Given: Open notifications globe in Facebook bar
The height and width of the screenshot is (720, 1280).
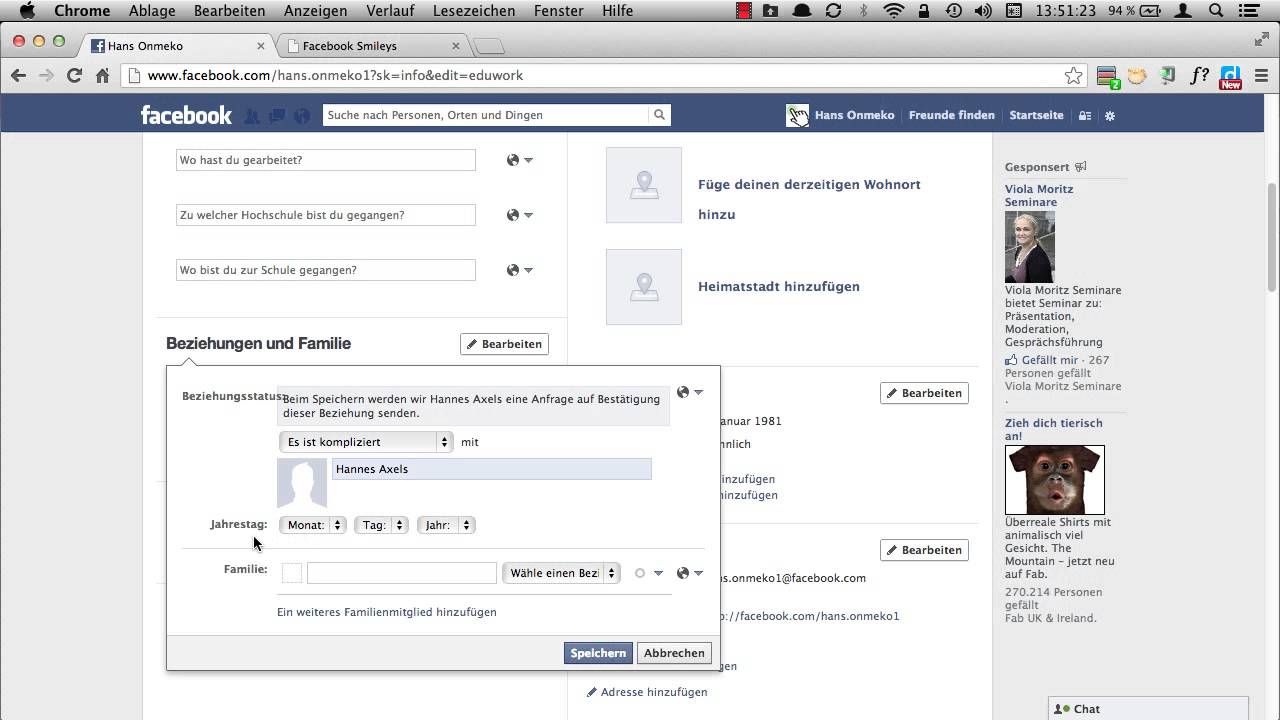Looking at the screenshot, I should (302, 116).
